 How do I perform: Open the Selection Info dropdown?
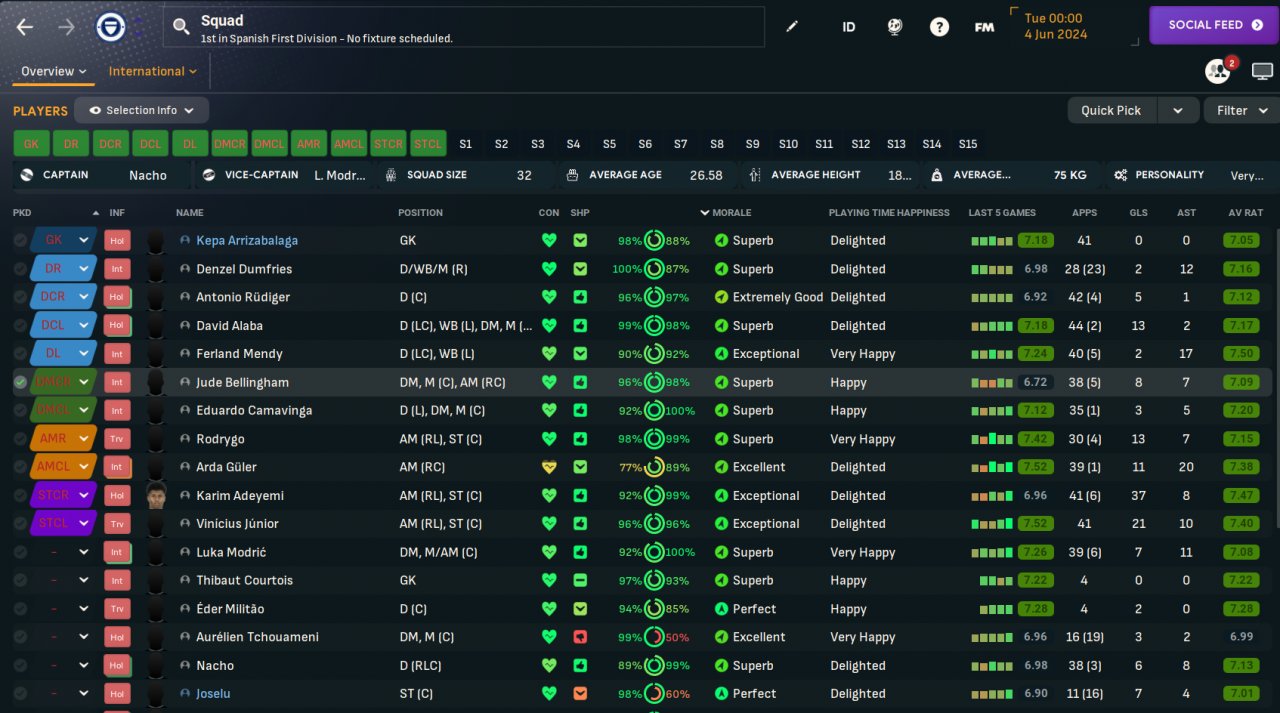pos(141,110)
